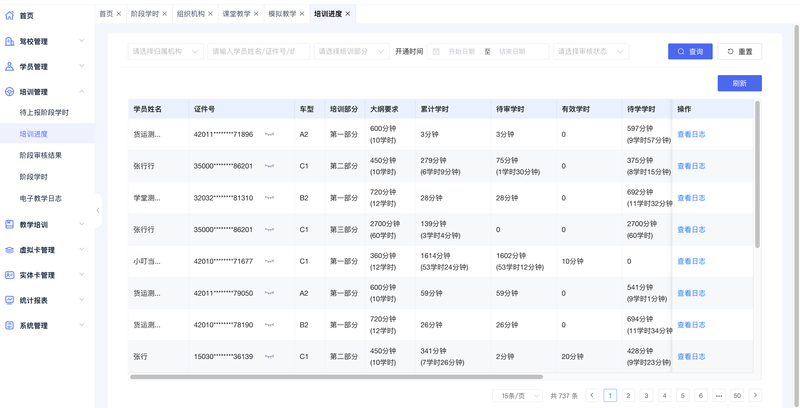This screenshot has height=408, width=800.
Task: Go to page 2 in pagination
Action: [628, 395]
